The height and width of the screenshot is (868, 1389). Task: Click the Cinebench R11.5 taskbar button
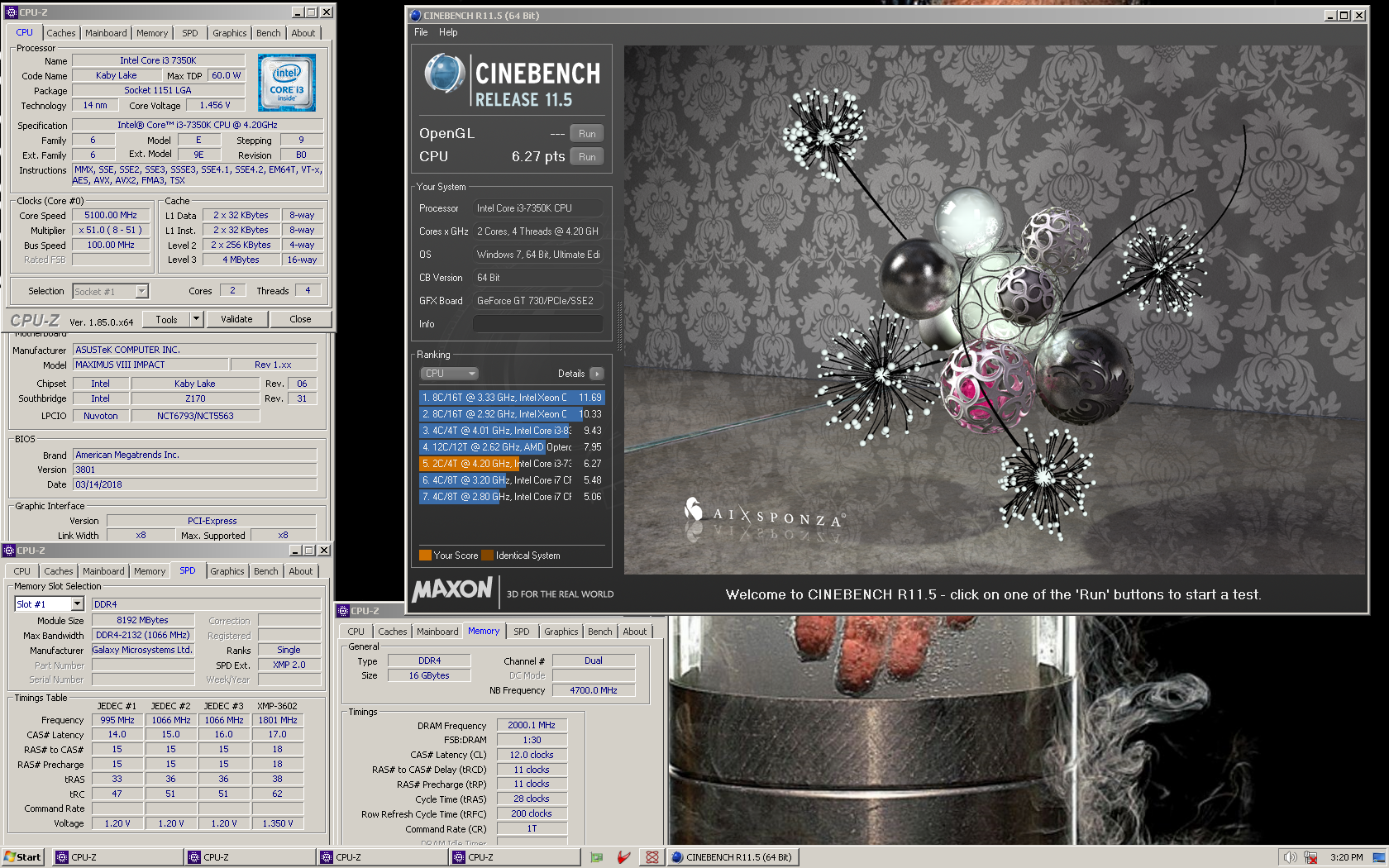point(732,857)
